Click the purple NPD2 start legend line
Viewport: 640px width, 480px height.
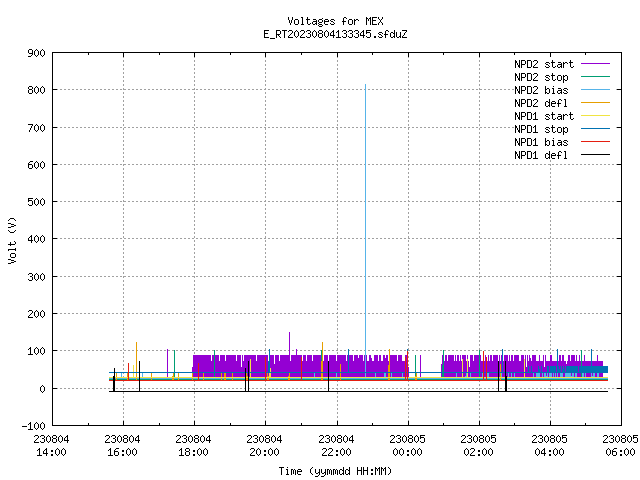(596, 64)
